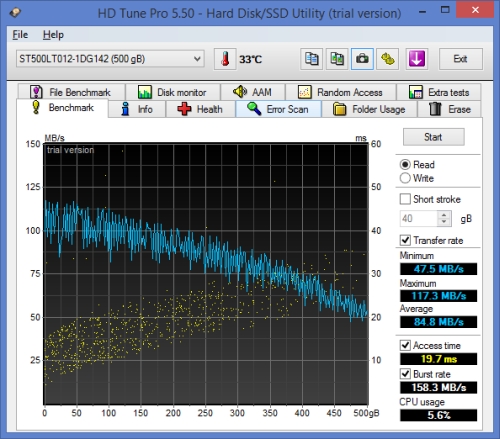Select the Benchmark tab
Image resolution: width=500 pixels, height=439 pixels.
pyautogui.click(x=62, y=108)
